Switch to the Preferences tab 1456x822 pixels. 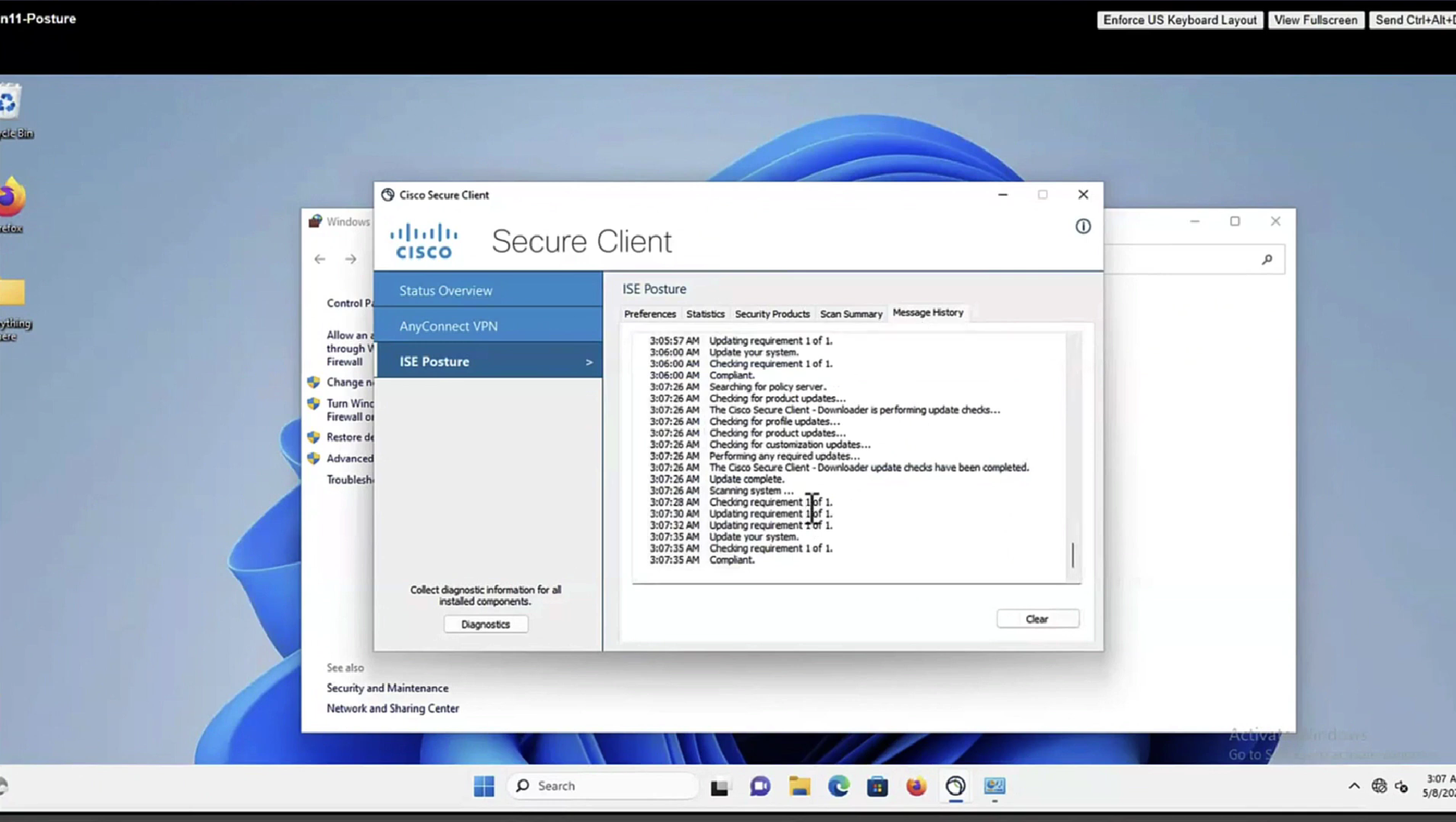tap(649, 314)
